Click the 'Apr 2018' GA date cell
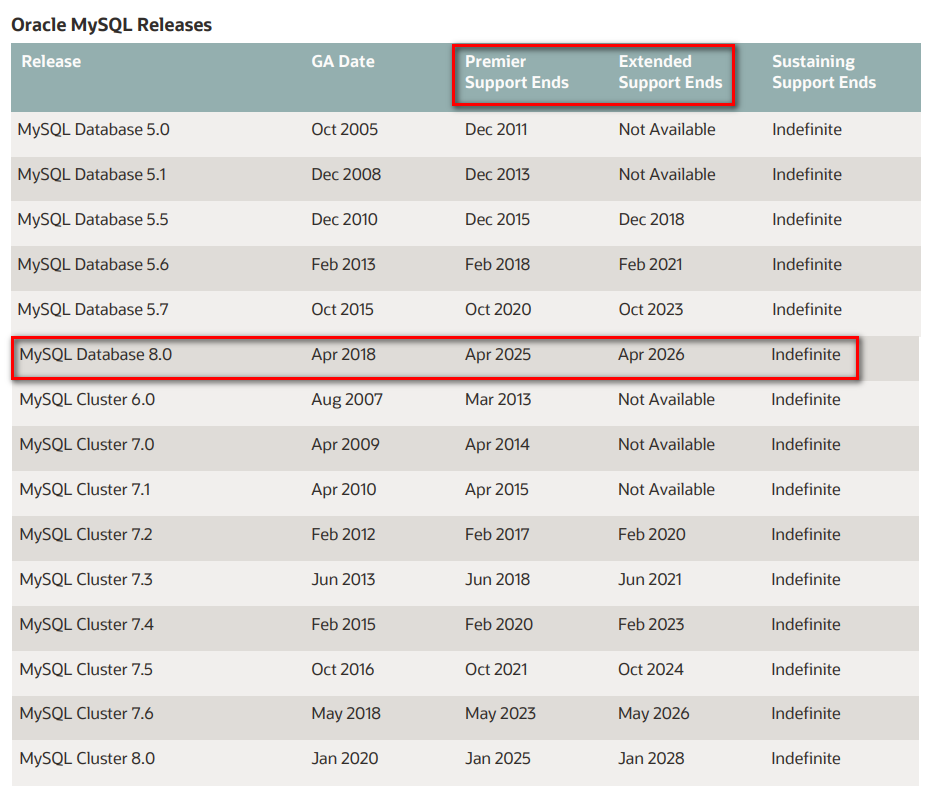The width and height of the screenshot is (937, 798). (x=344, y=354)
